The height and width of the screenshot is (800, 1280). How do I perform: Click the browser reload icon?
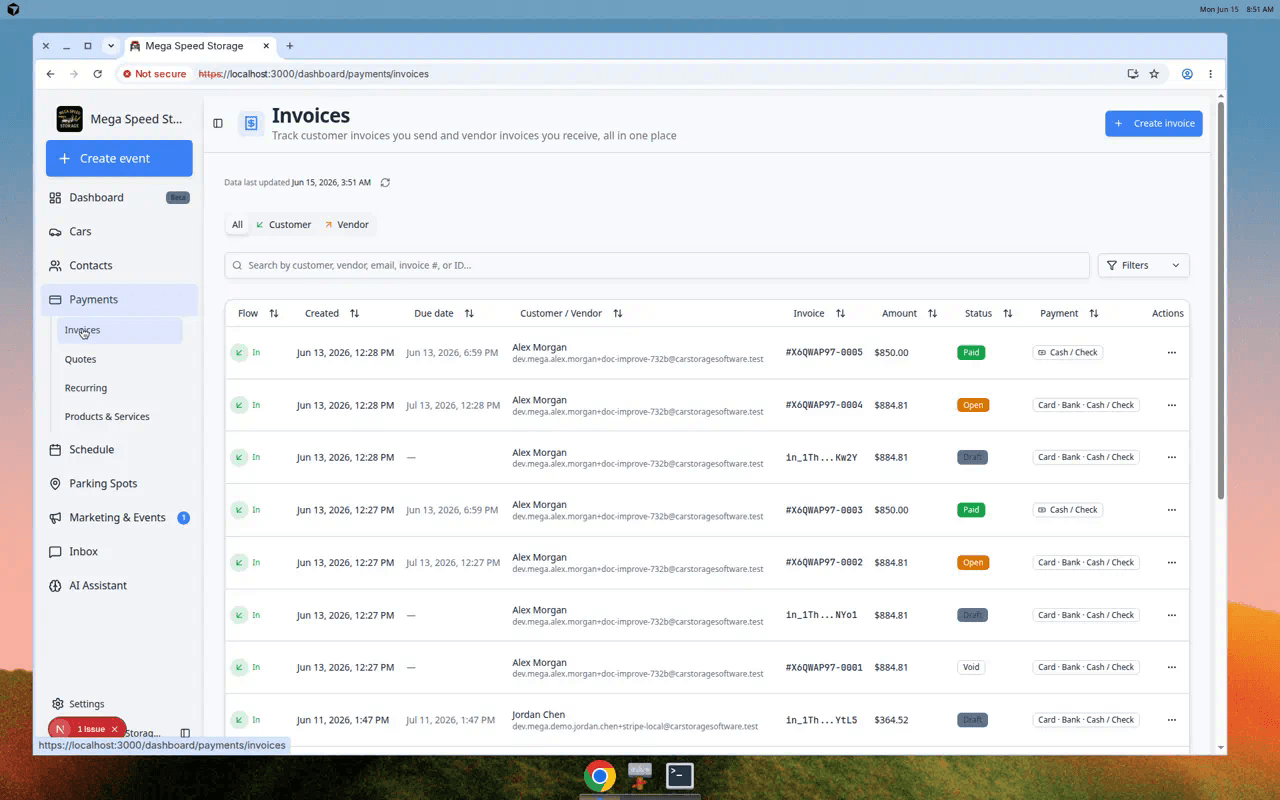point(97,74)
